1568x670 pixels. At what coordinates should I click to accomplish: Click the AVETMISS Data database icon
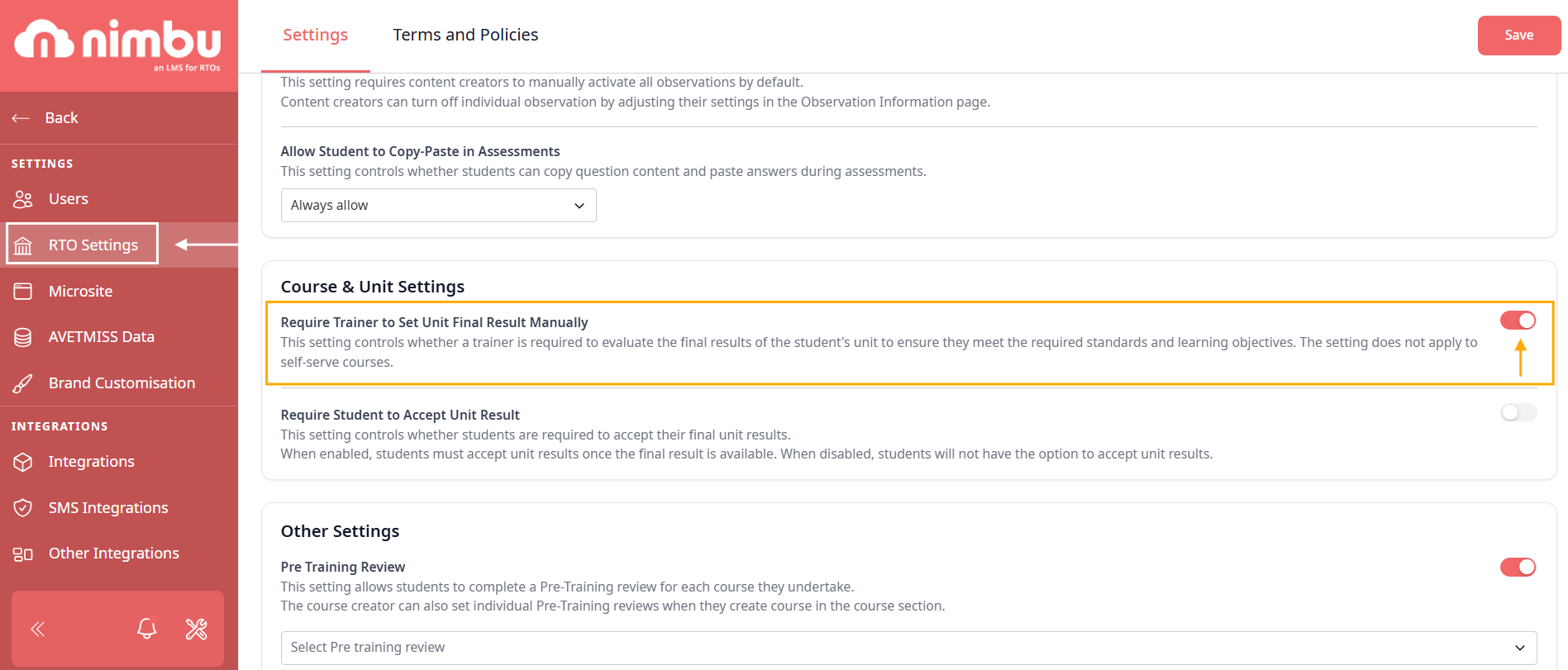pyautogui.click(x=23, y=337)
